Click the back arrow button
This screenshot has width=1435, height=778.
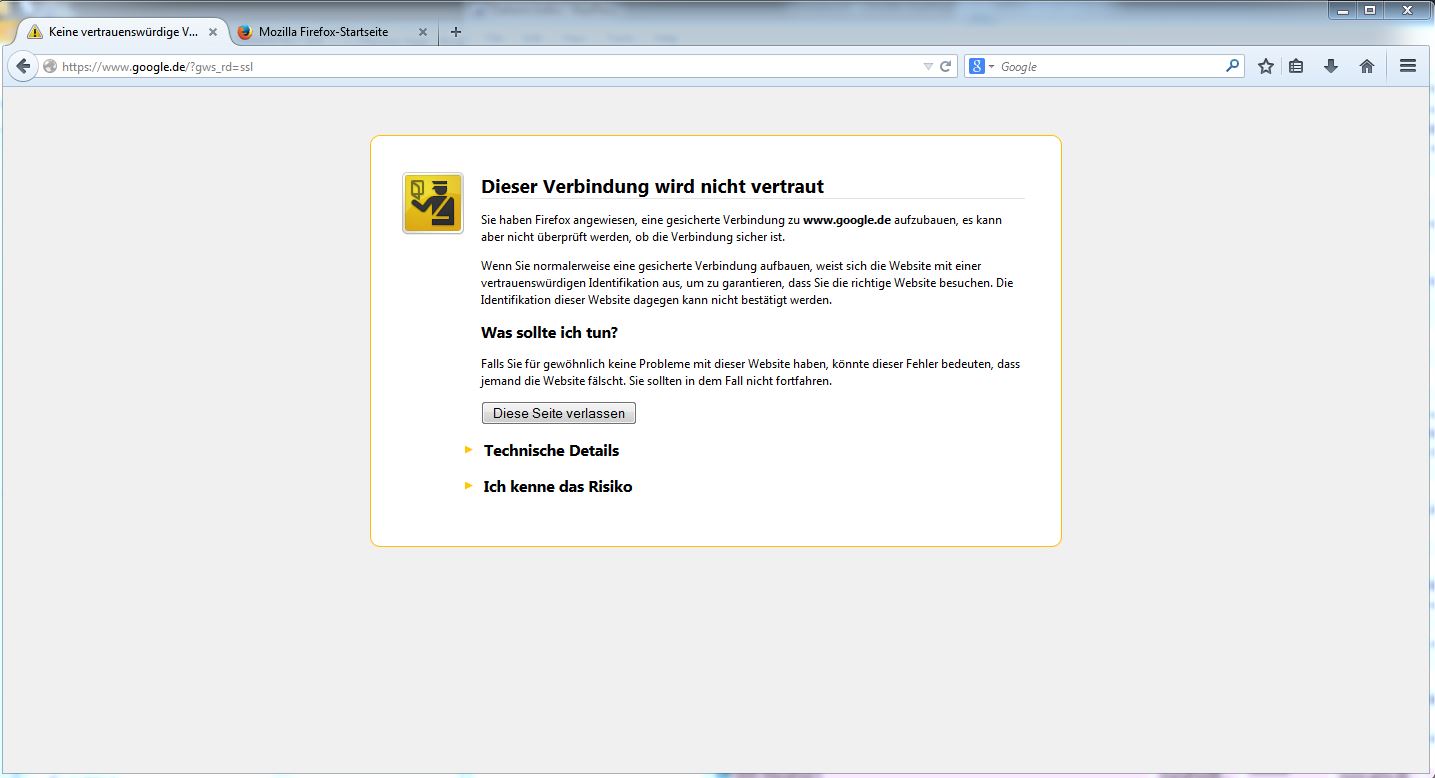23,66
